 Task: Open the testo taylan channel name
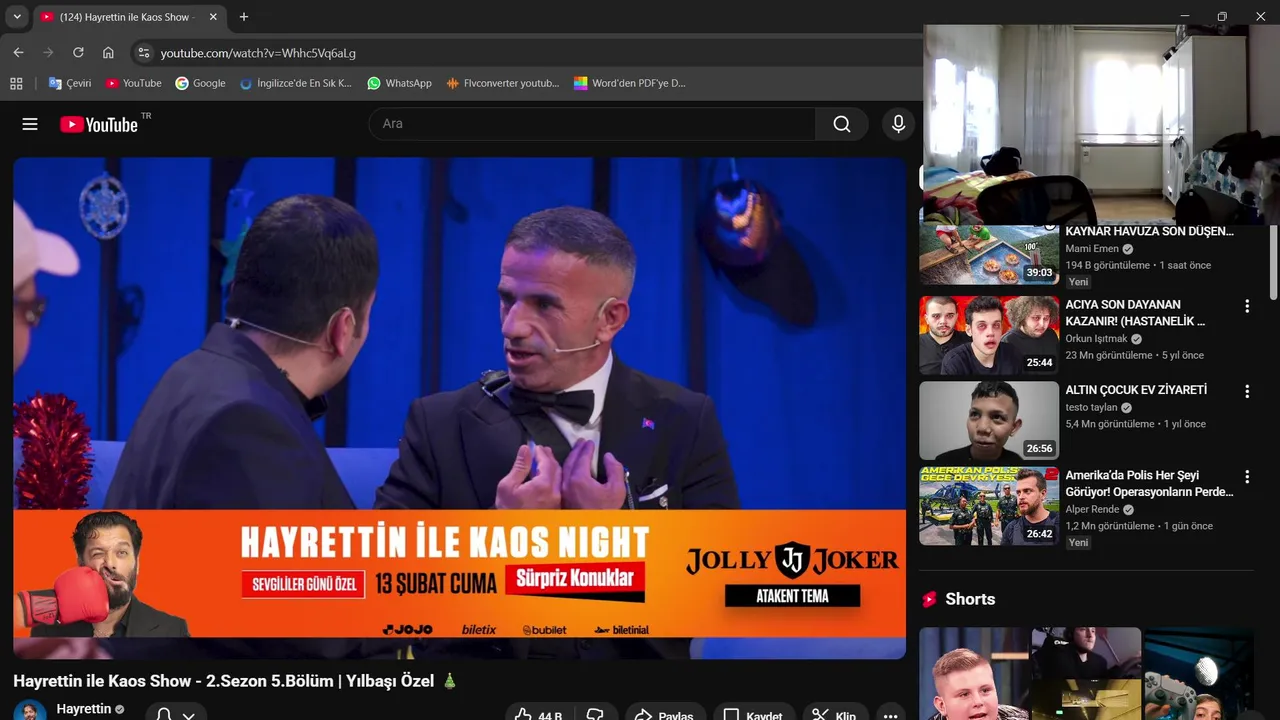pos(1091,407)
